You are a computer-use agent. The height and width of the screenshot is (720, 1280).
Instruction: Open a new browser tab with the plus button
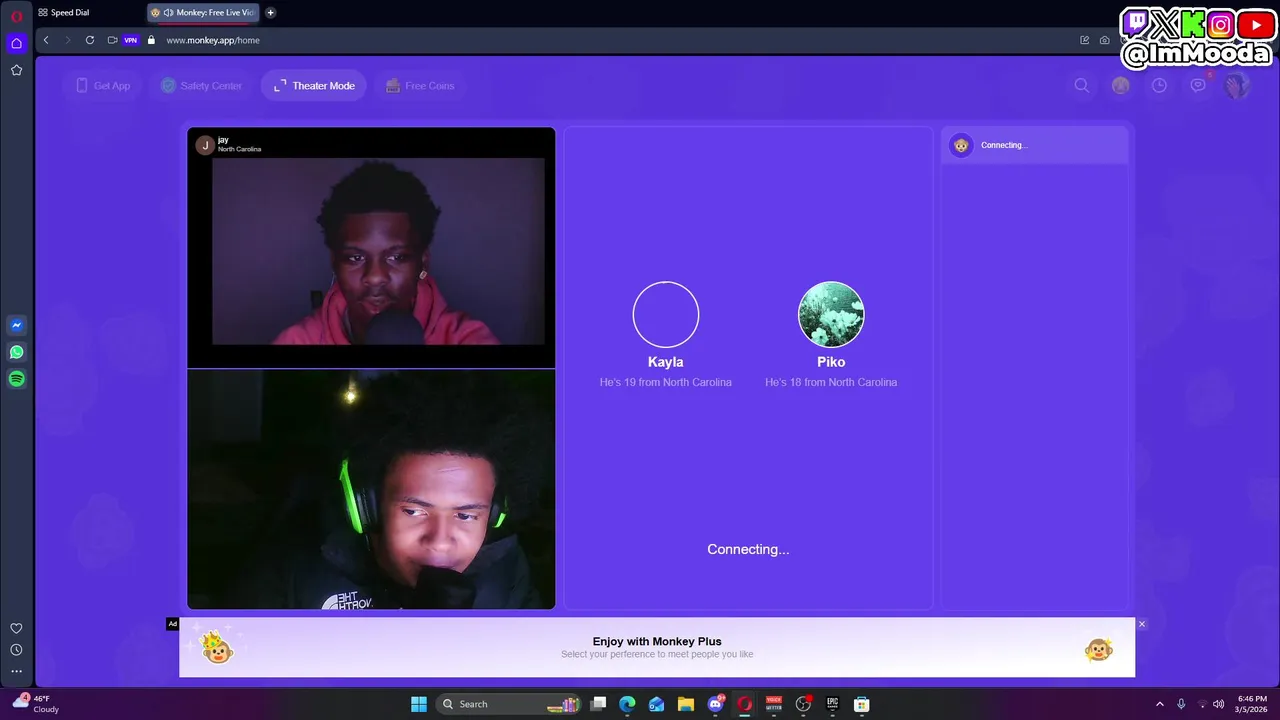point(270,13)
